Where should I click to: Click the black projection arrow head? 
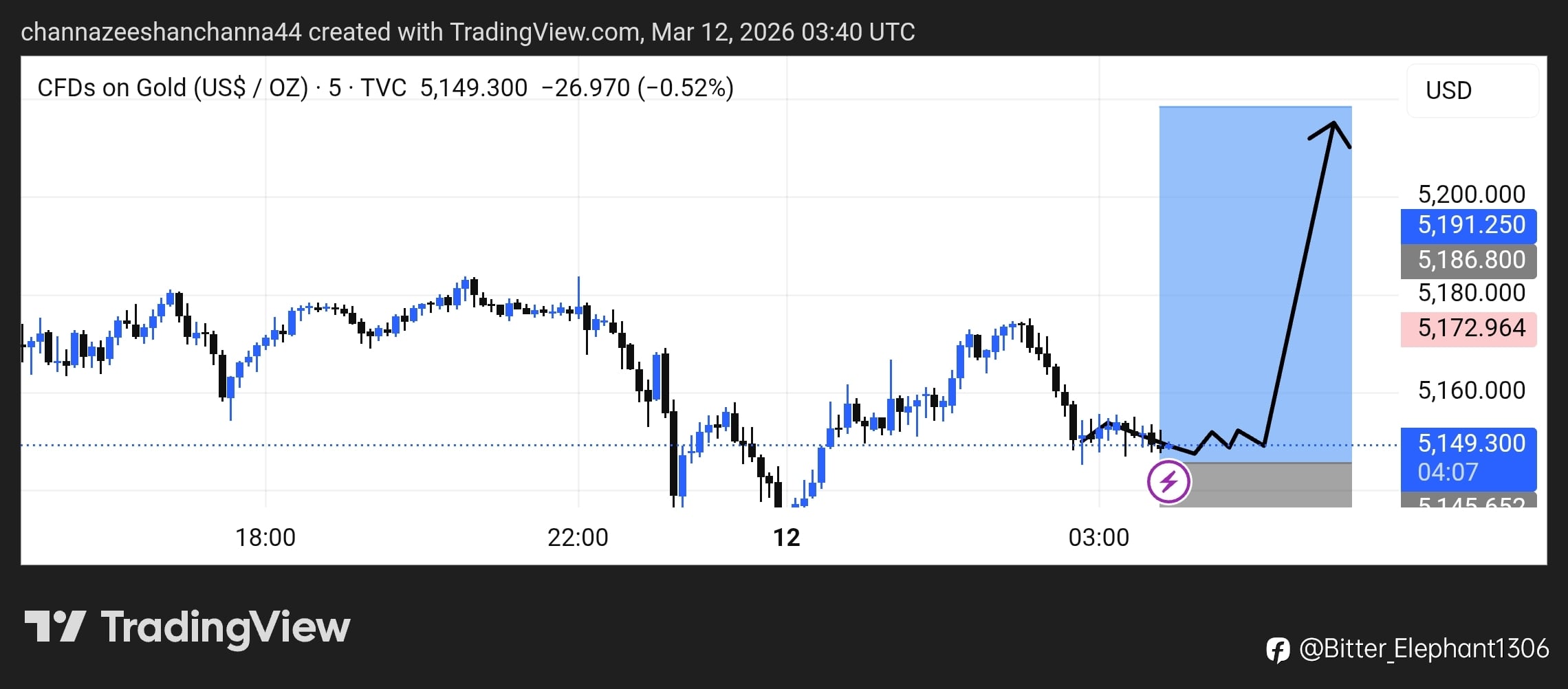pos(1332,127)
